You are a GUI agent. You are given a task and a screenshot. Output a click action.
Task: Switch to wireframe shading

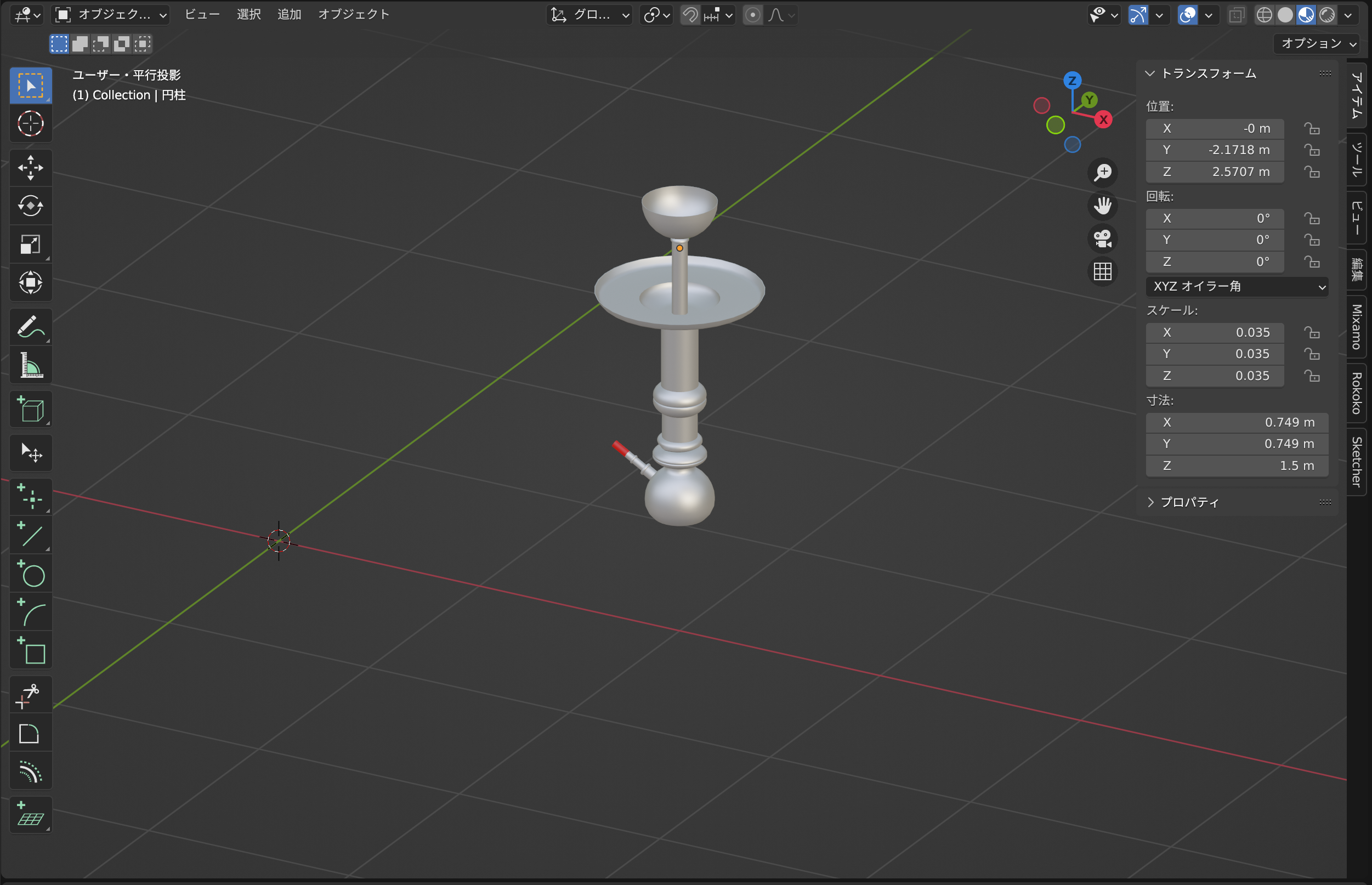pyautogui.click(x=1264, y=15)
